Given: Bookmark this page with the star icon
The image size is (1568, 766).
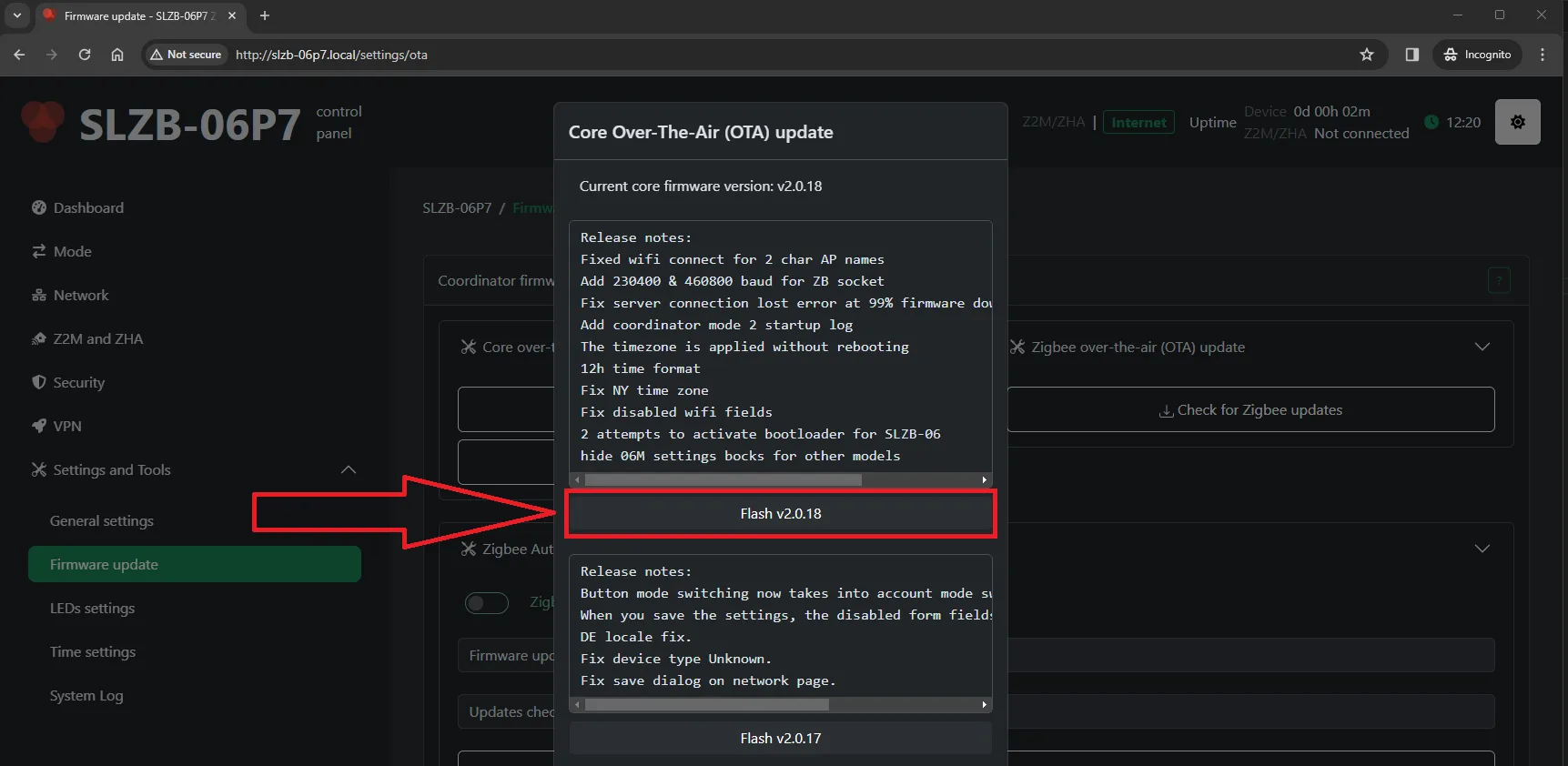Looking at the screenshot, I should 1366,55.
